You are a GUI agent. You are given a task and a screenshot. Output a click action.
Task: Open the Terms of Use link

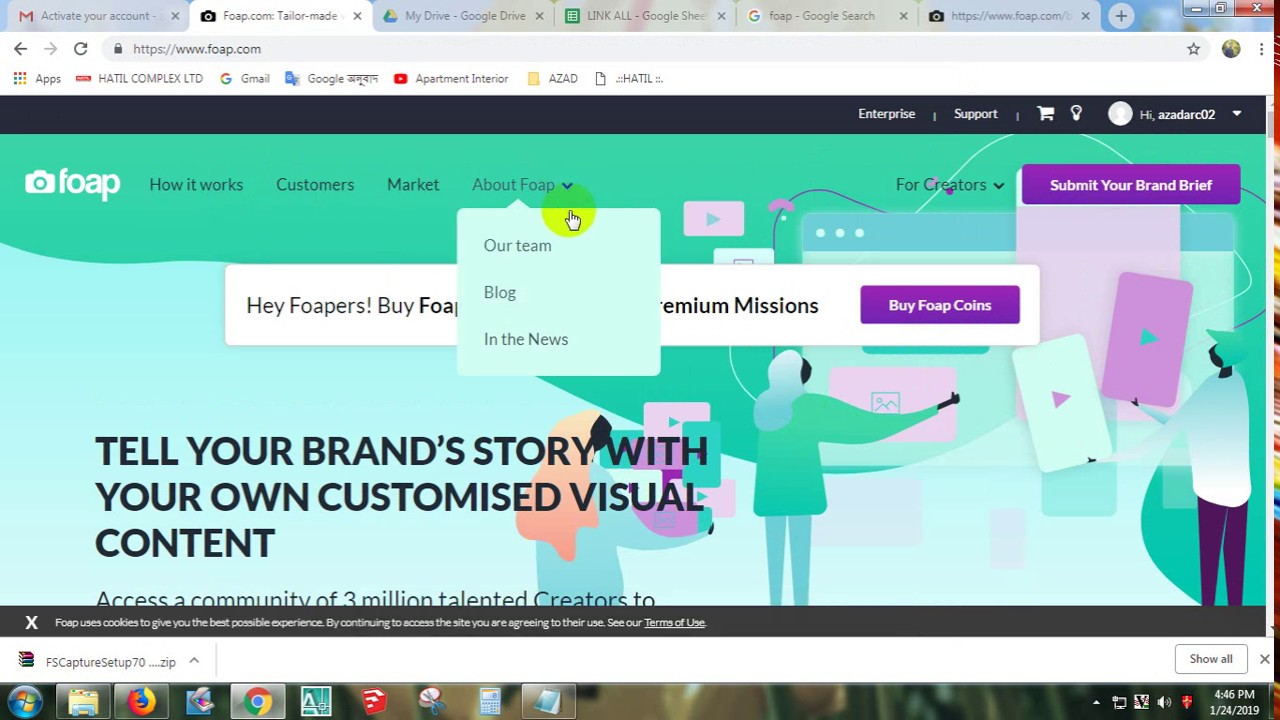click(674, 622)
